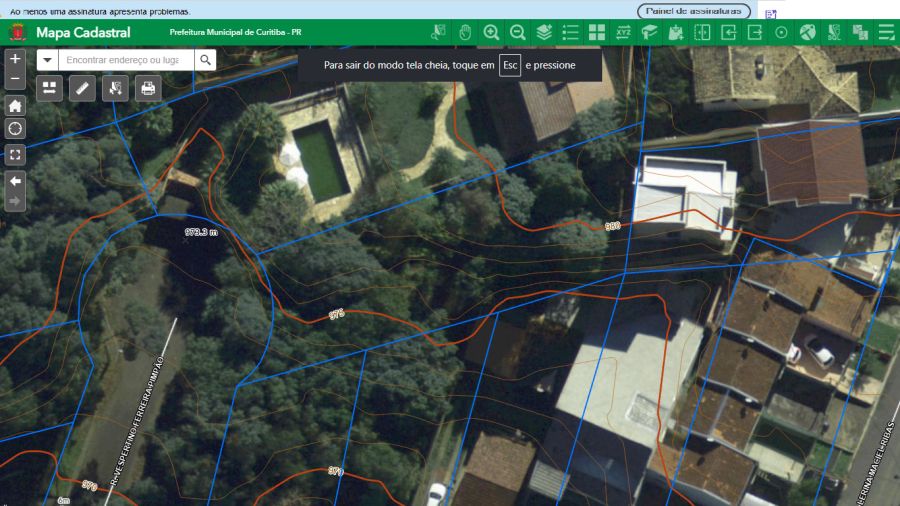
Task: Go back to previous map extent
Action: (15, 181)
